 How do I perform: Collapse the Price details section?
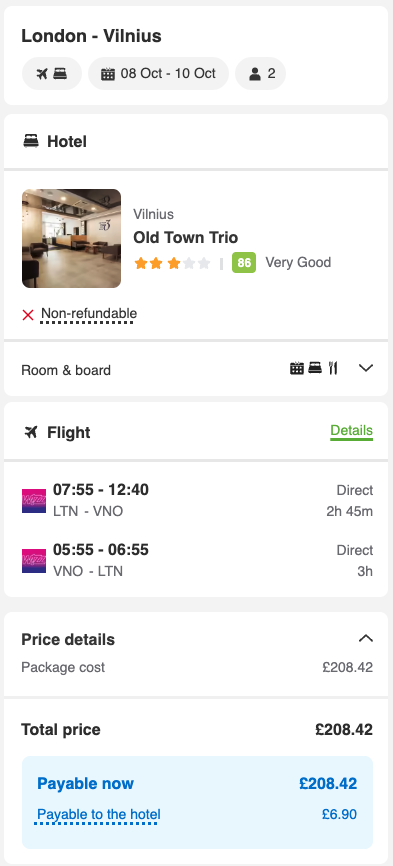pyautogui.click(x=366, y=638)
